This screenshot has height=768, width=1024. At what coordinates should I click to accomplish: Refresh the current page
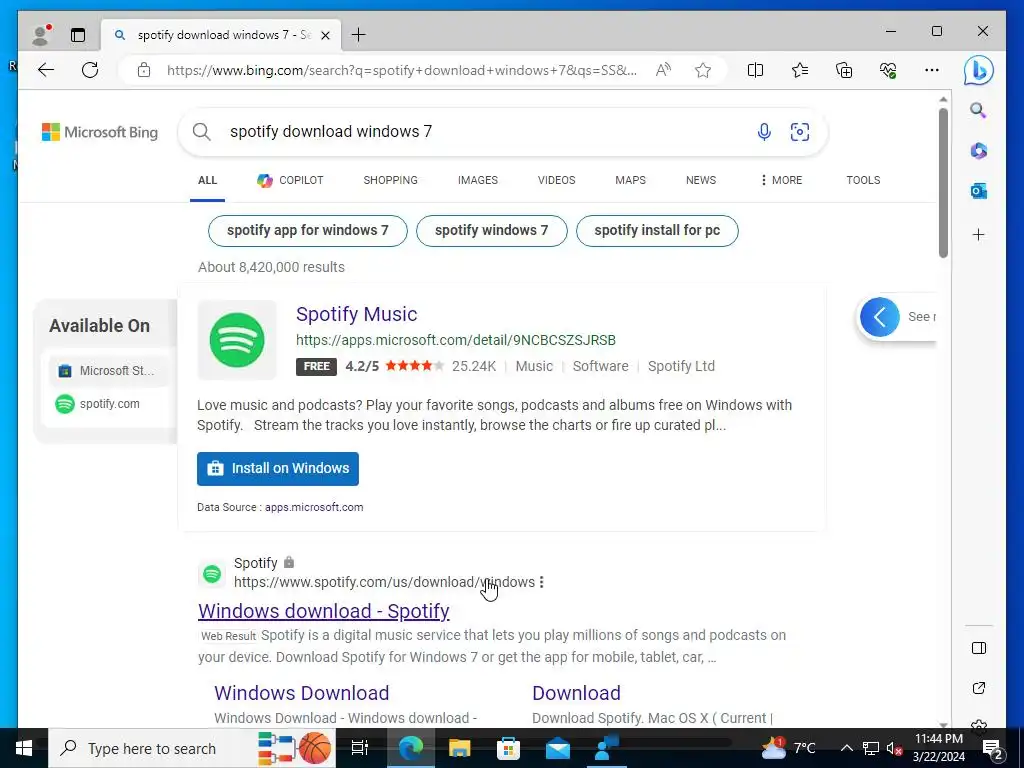[x=90, y=70]
